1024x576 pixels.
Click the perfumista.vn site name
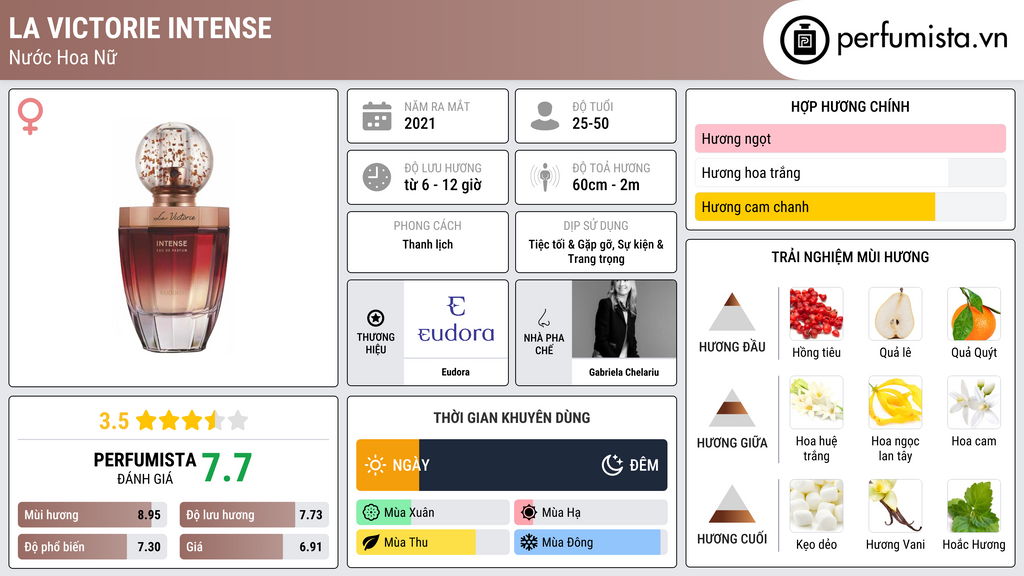click(x=922, y=39)
